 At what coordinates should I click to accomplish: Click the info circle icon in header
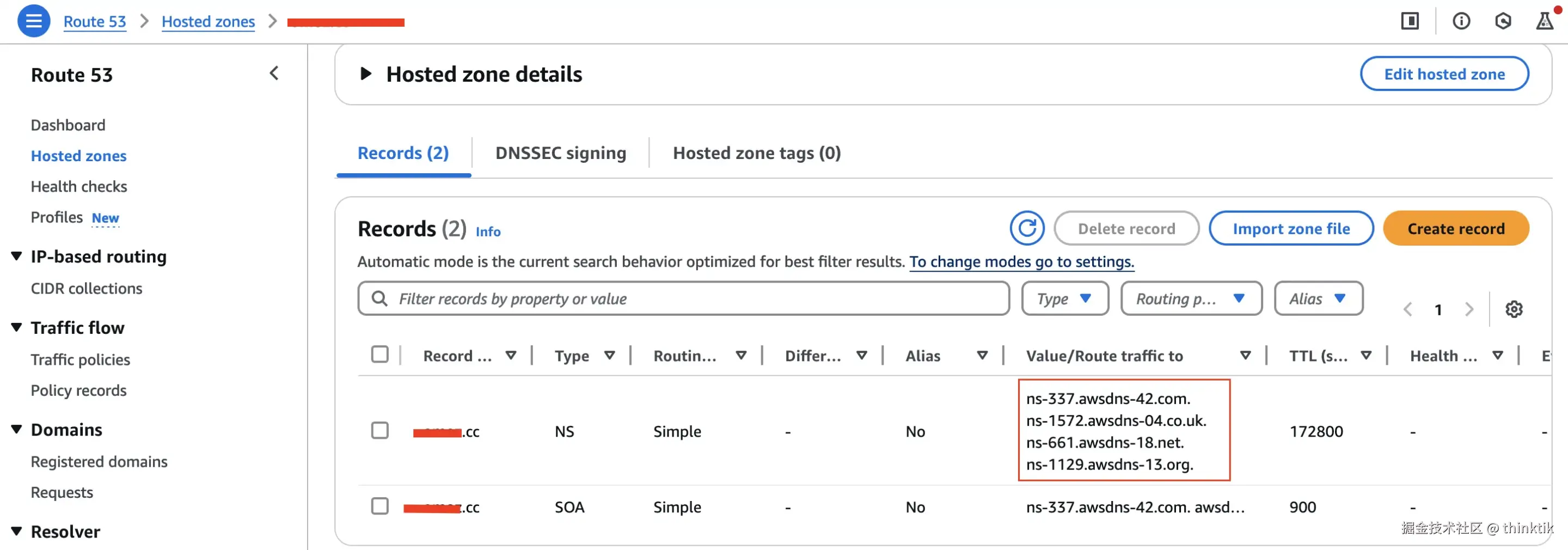[x=1461, y=21]
